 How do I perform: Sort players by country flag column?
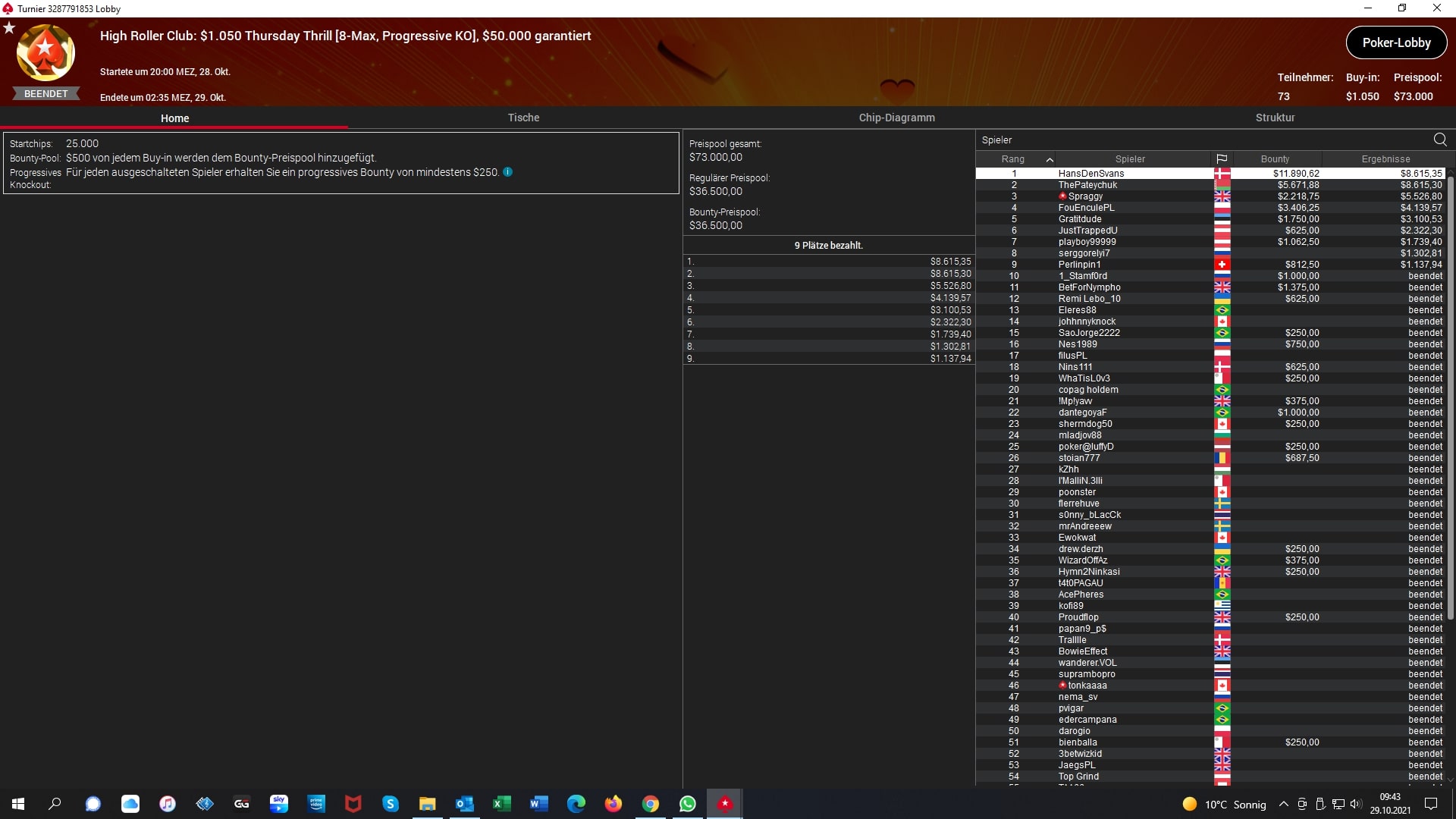1222,159
